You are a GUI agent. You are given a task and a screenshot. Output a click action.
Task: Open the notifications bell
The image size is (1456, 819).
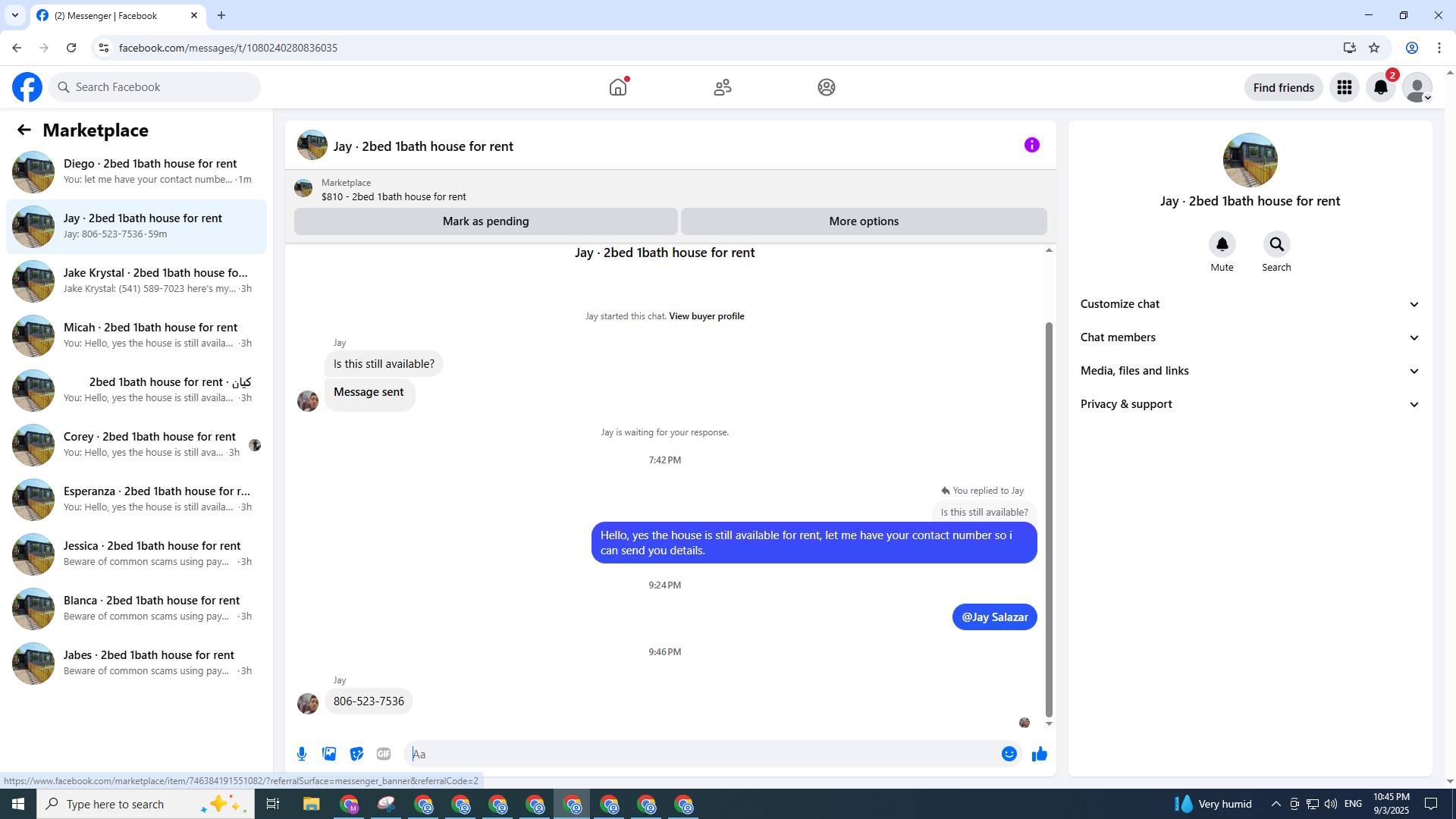pyautogui.click(x=1381, y=87)
